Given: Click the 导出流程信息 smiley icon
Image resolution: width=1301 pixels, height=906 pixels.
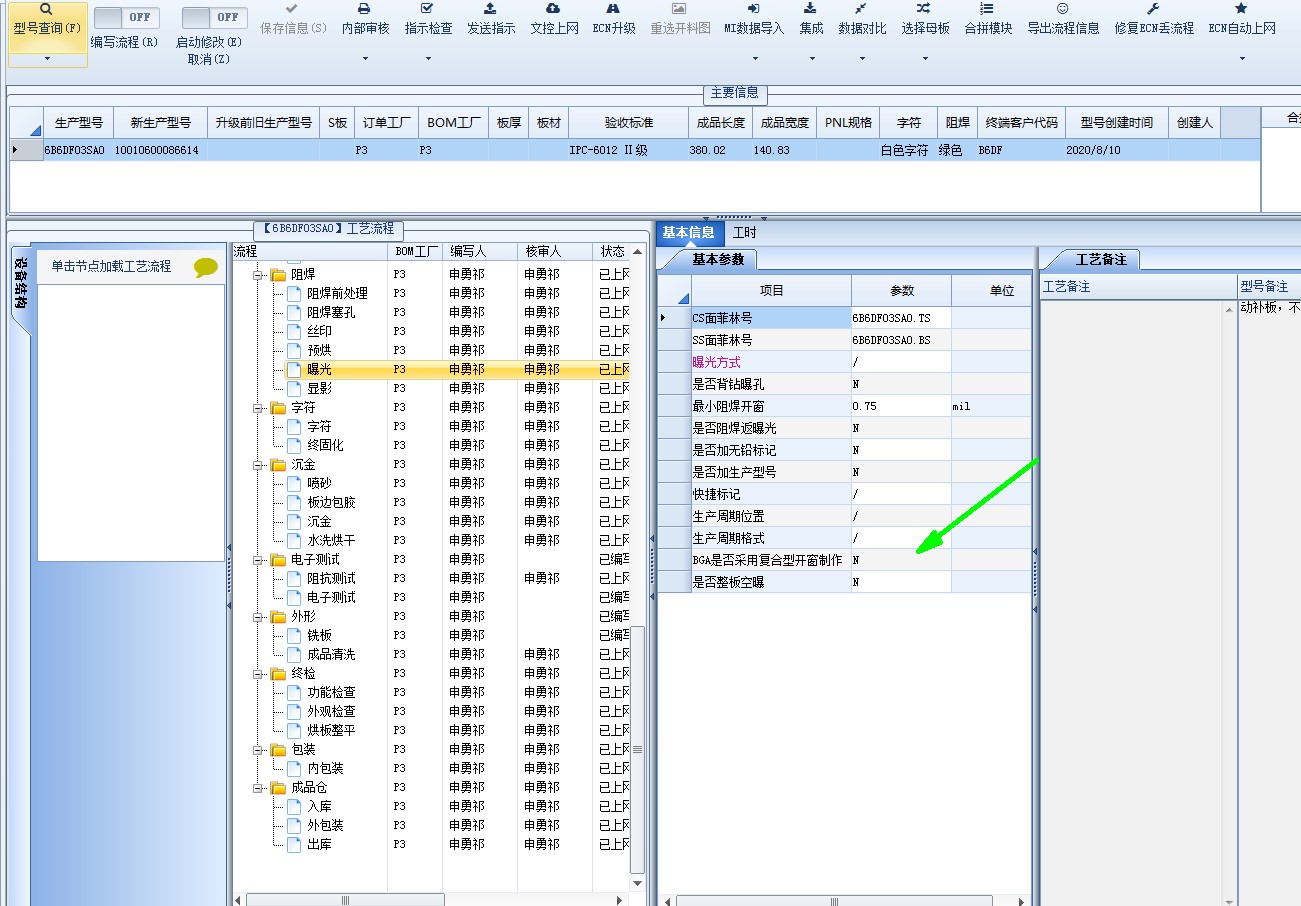Looking at the screenshot, I should point(1063,9).
